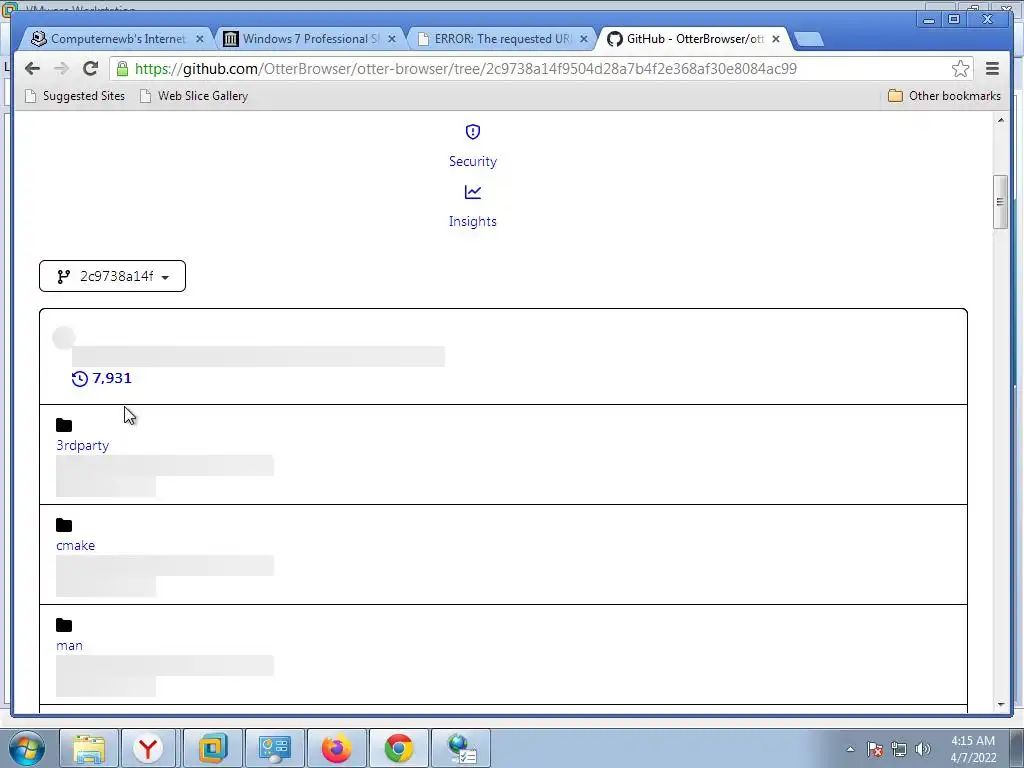Click the green padlock in the address bar
This screenshot has width=1024, height=768.
pyautogui.click(x=122, y=69)
